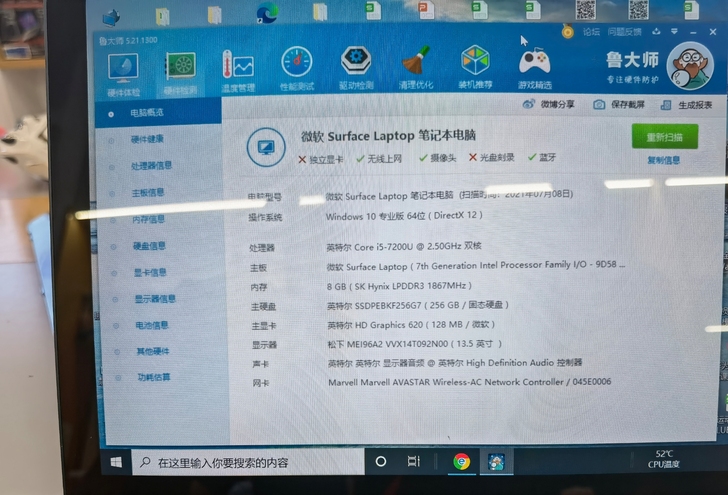The height and width of the screenshot is (495, 728).
Task: Click the 52℃ CPU温度 taskbar readout
Action: [664, 459]
